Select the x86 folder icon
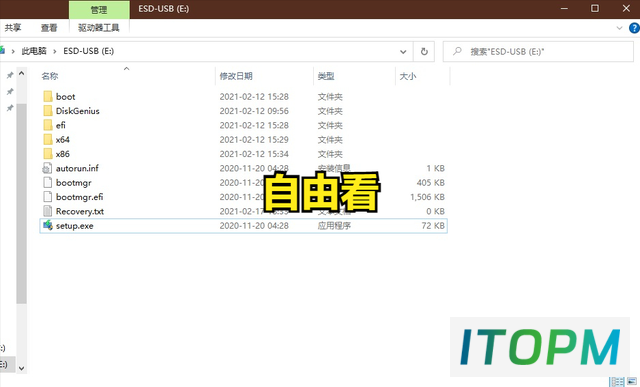 pos(48,154)
